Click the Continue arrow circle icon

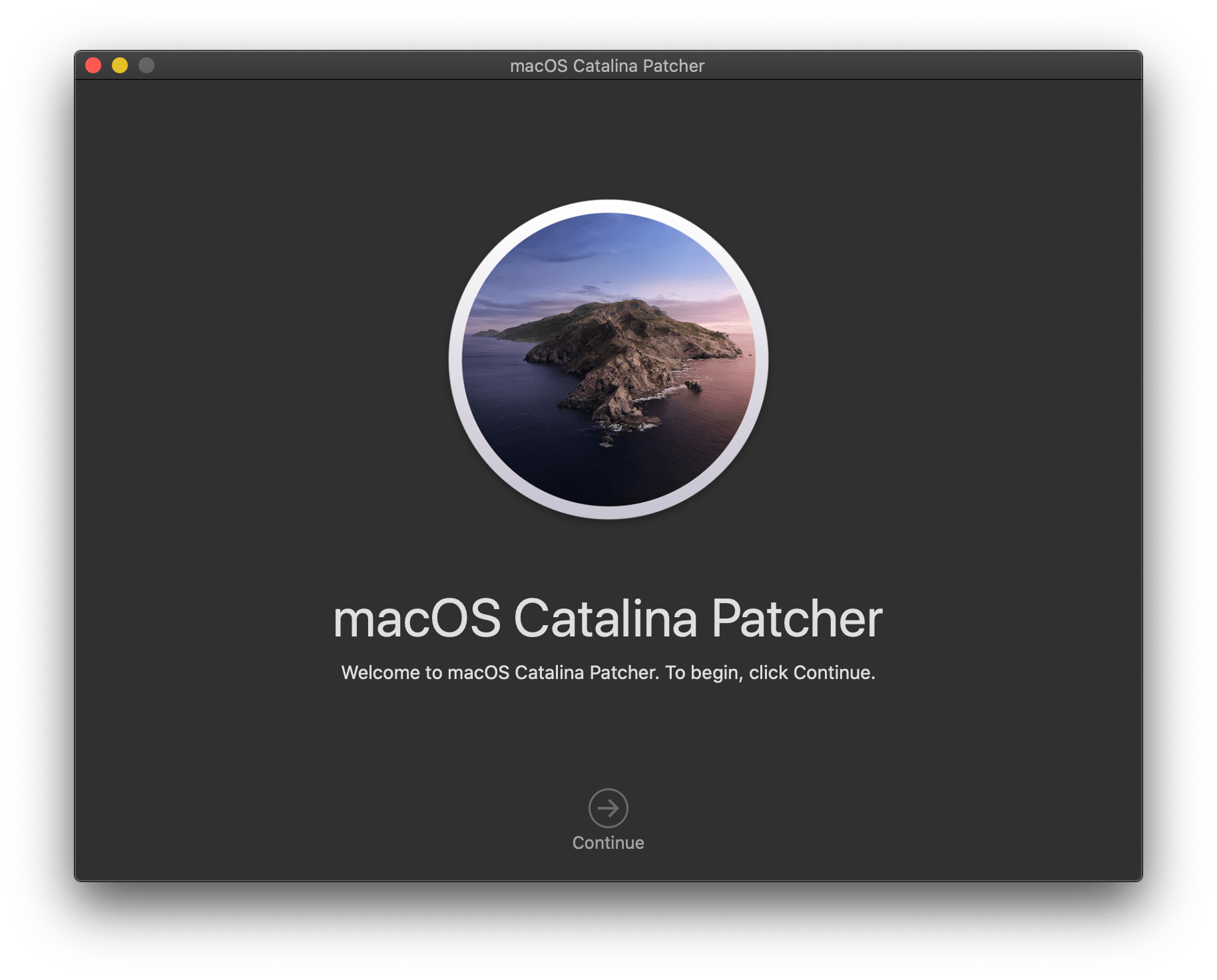click(608, 808)
